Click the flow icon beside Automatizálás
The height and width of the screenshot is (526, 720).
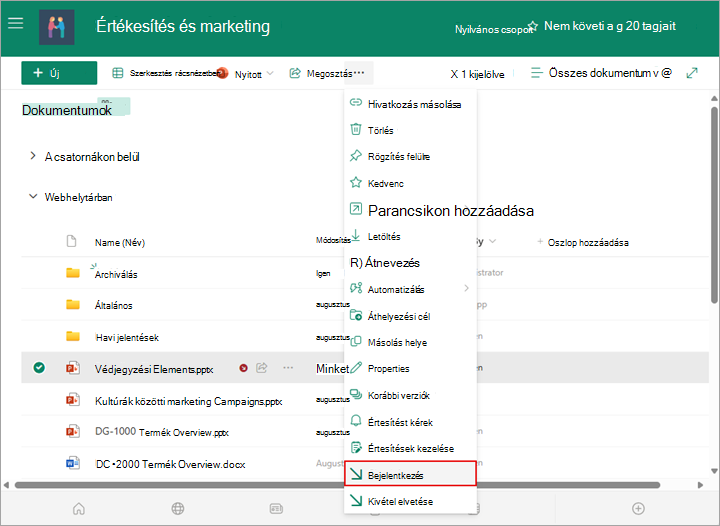point(356,288)
